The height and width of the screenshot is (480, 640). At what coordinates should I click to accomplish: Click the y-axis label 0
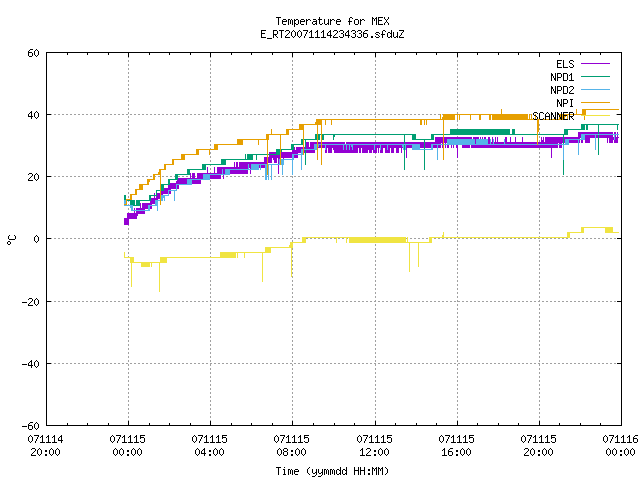click(37, 240)
